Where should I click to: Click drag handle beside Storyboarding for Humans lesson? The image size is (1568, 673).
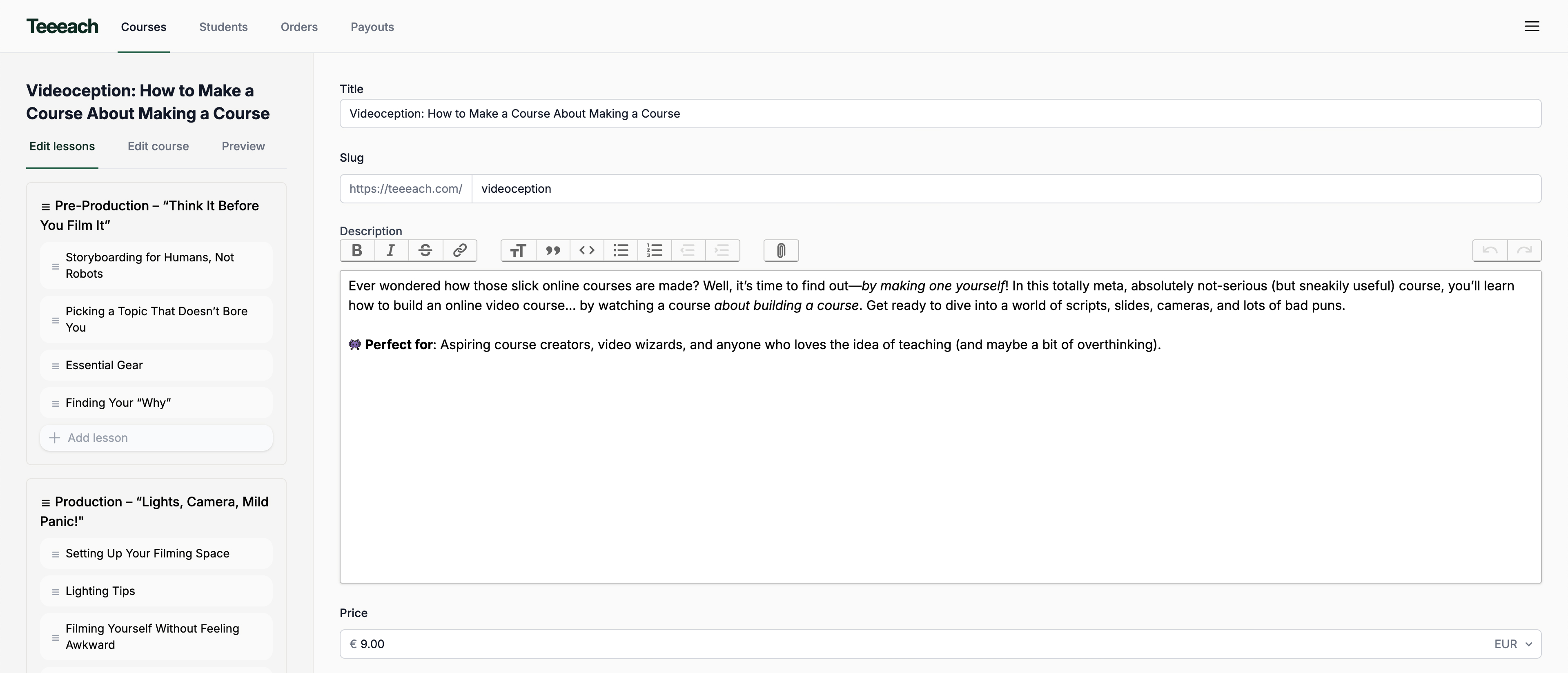56,267
